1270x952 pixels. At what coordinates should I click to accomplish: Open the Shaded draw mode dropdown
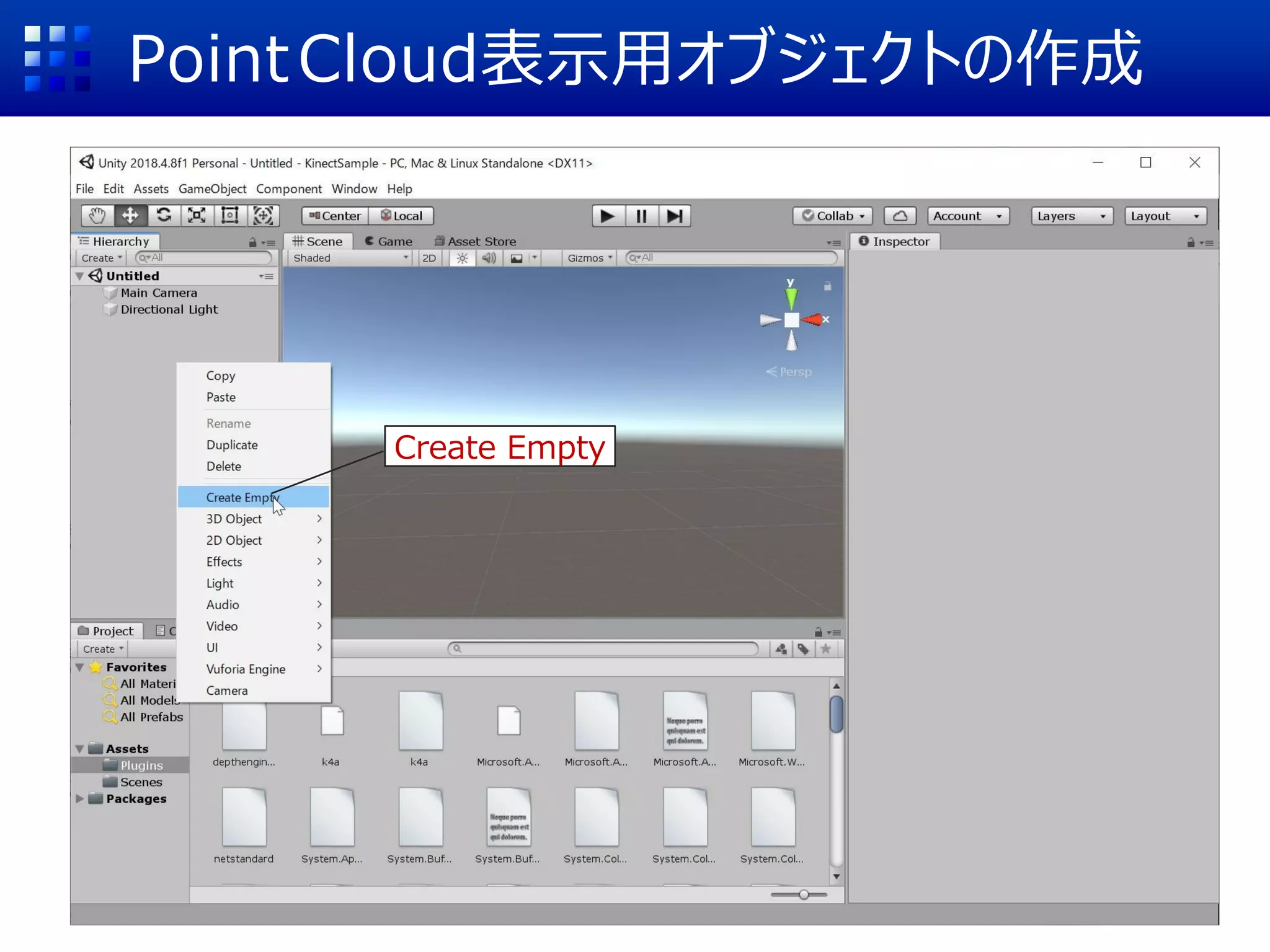pos(350,258)
